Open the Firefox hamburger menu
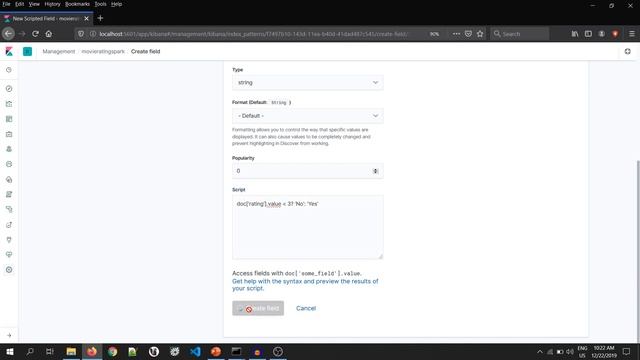The width and height of the screenshot is (640, 360). (x=631, y=34)
